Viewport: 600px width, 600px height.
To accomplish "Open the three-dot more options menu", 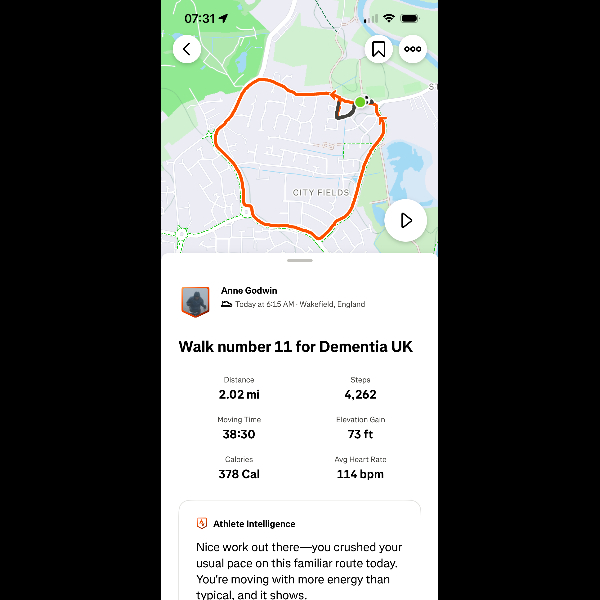I will [x=412, y=49].
